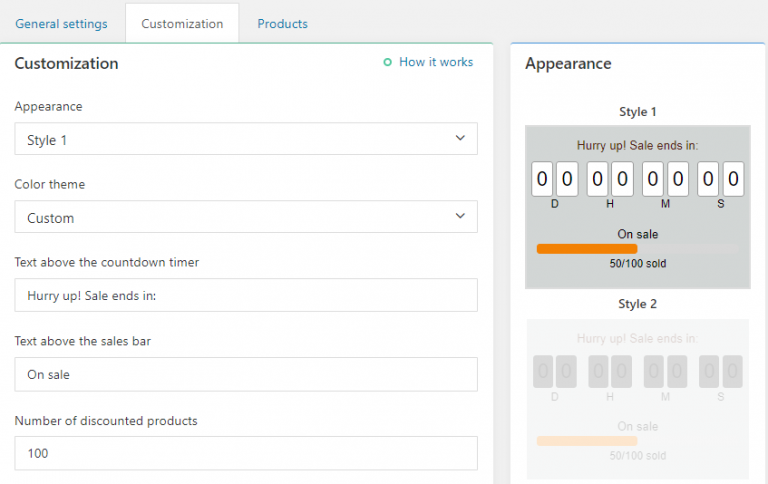Viewport: 768px width, 484px height.
Task: Click the Style 2 heading label
Action: (638, 304)
